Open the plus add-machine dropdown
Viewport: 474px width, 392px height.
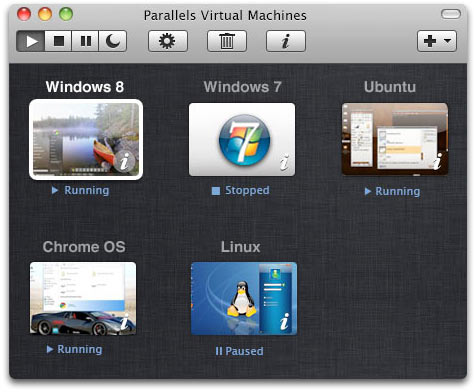click(x=437, y=41)
